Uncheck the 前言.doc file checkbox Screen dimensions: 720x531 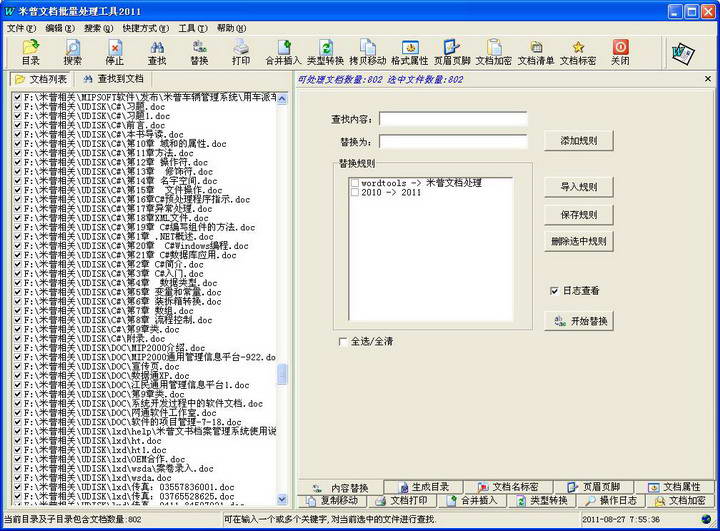[17, 125]
